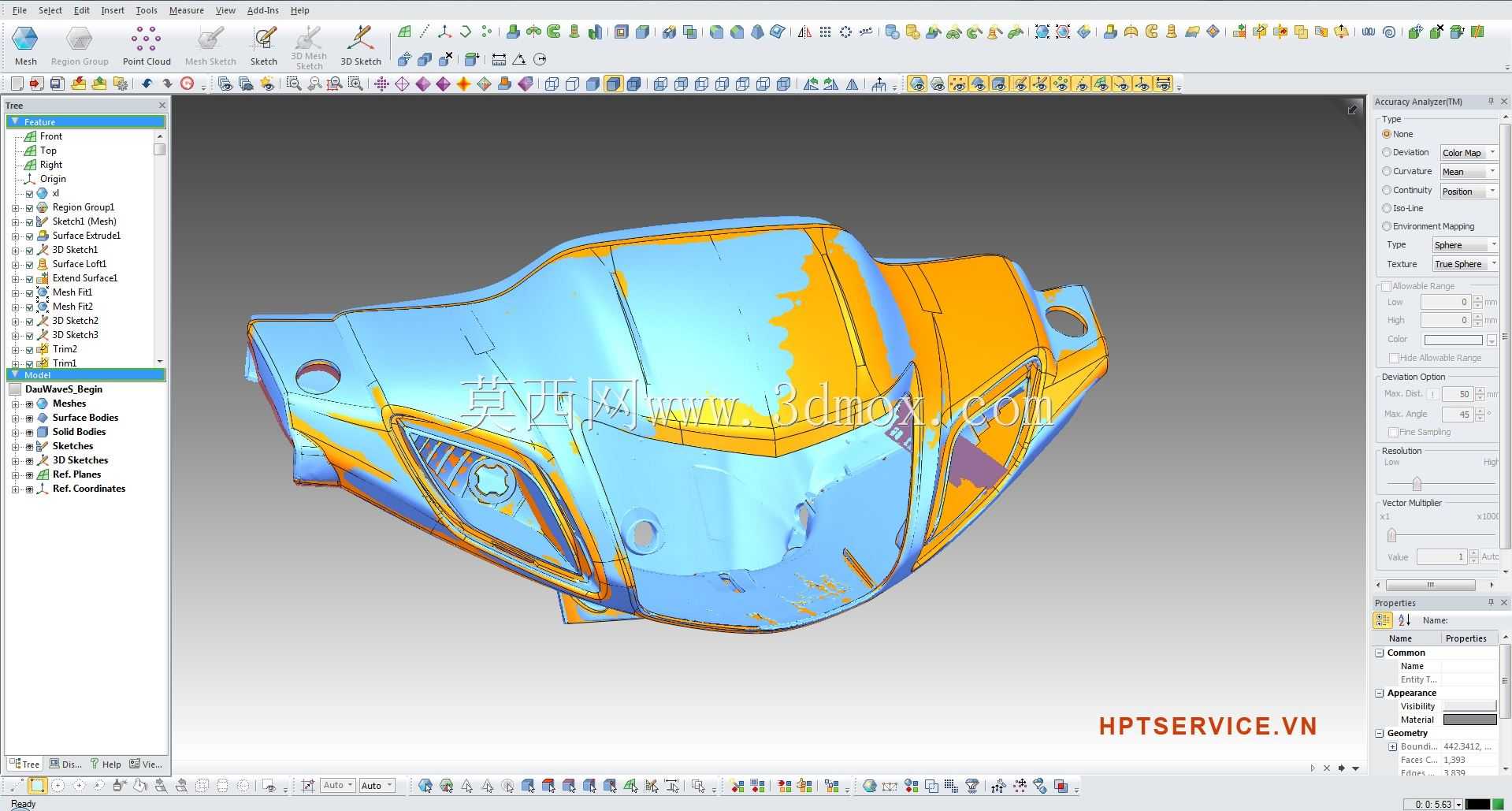
Task: Click DauWaveS_Begin model name
Action: [x=64, y=389]
